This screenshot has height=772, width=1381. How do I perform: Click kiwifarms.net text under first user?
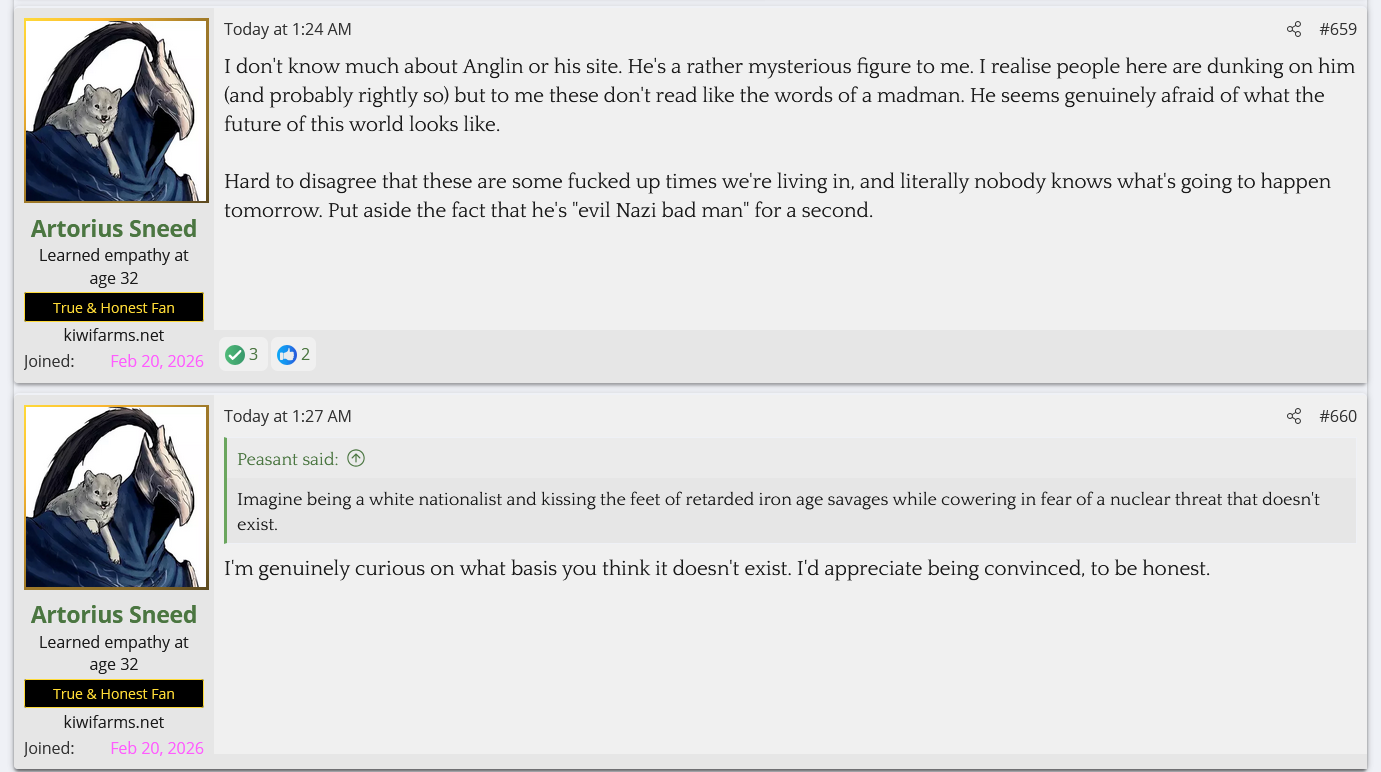[114, 335]
